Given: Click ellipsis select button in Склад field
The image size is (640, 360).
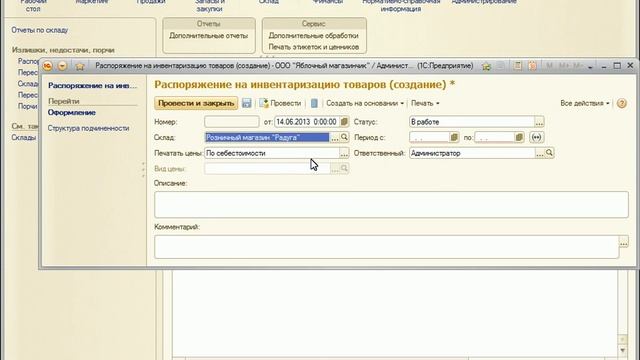Looking at the screenshot, I should click(335, 138).
